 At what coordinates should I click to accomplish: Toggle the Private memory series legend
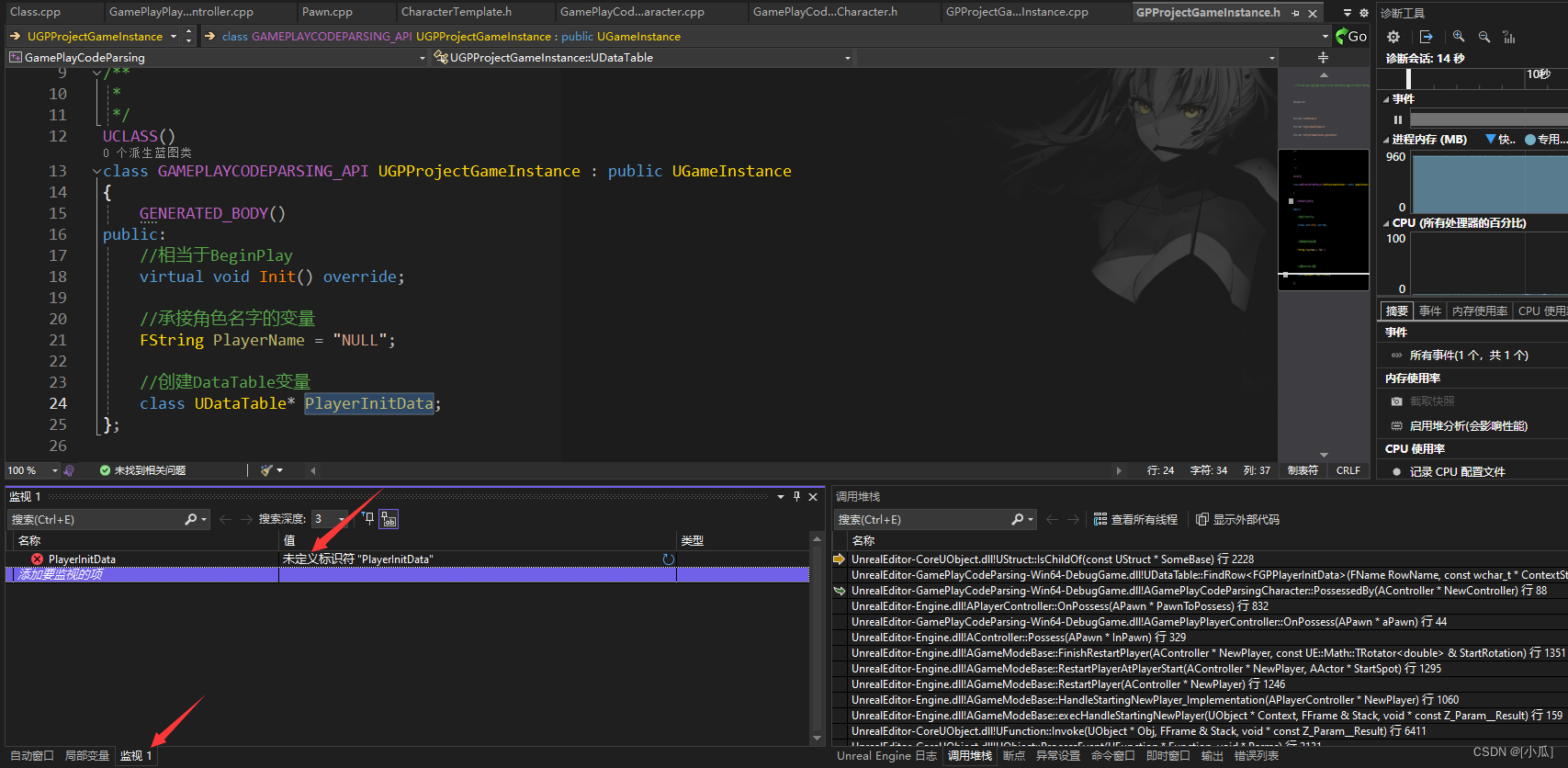pyautogui.click(x=1546, y=140)
